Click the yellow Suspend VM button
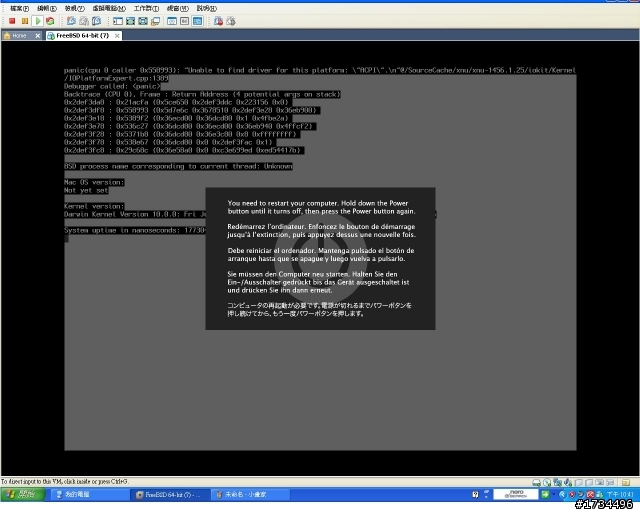The height and width of the screenshot is (512, 640). 25,21
